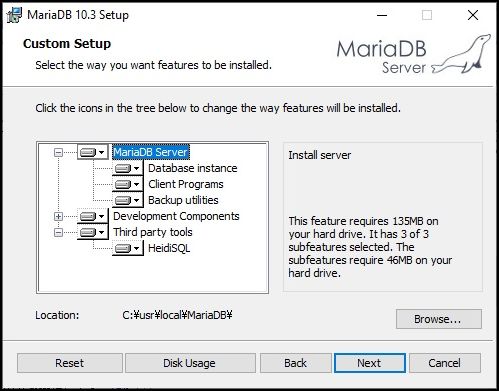Viewport: 499px width, 391px height.
Task: Open HeidiSQL feature drive icon dropdown
Action: point(128,248)
